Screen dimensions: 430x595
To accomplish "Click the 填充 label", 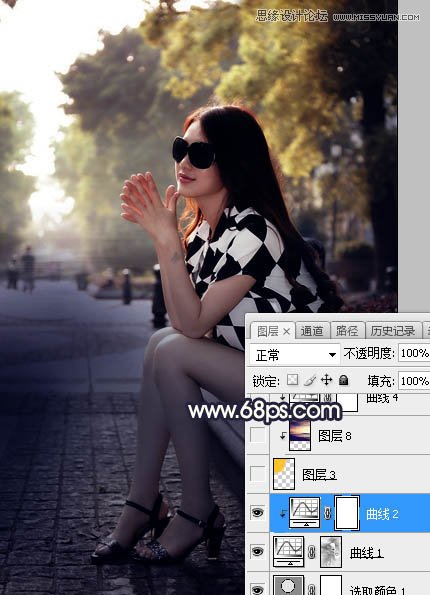I will [x=381, y=381].
